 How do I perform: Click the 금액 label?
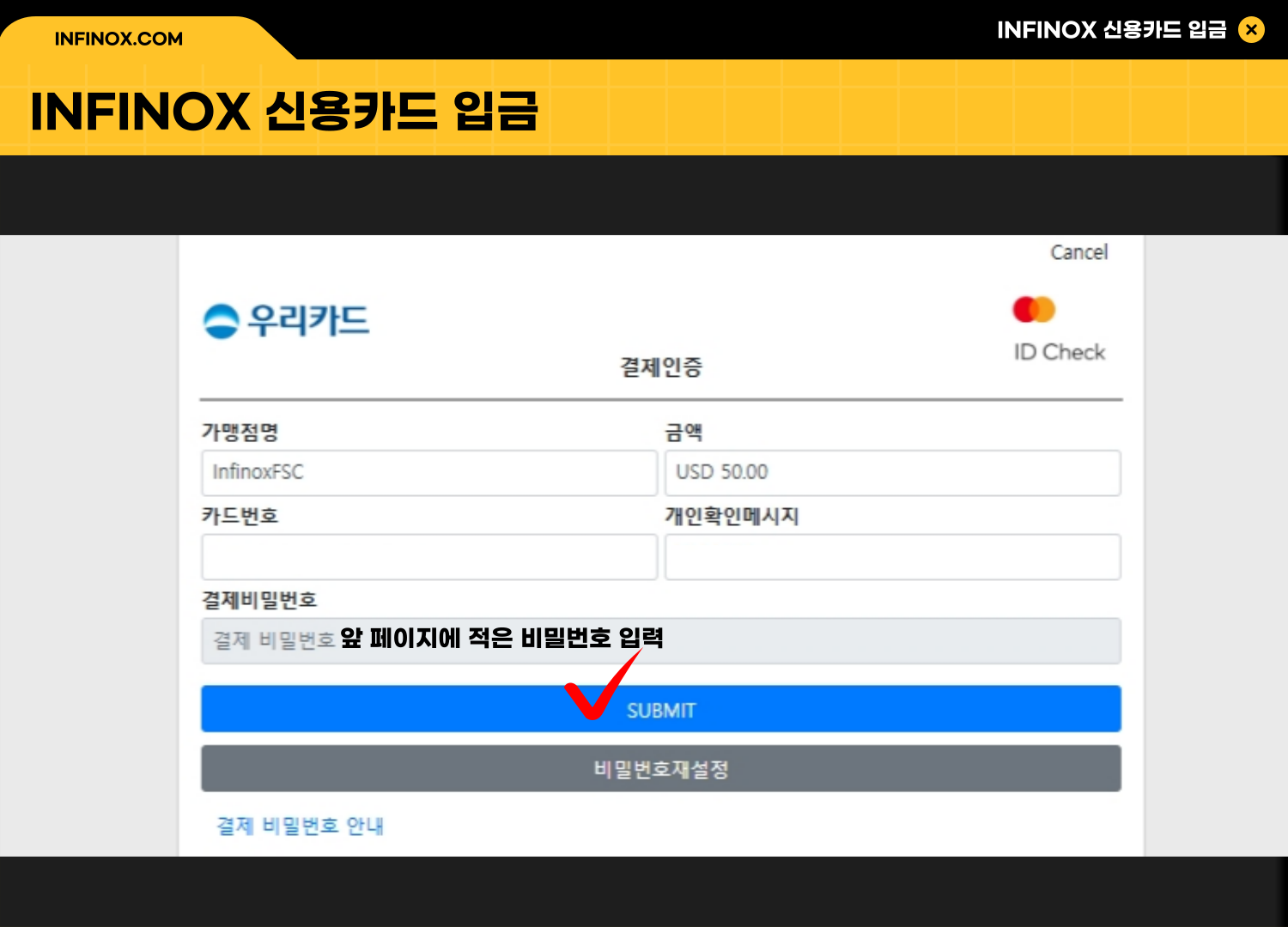click(683, 432)
